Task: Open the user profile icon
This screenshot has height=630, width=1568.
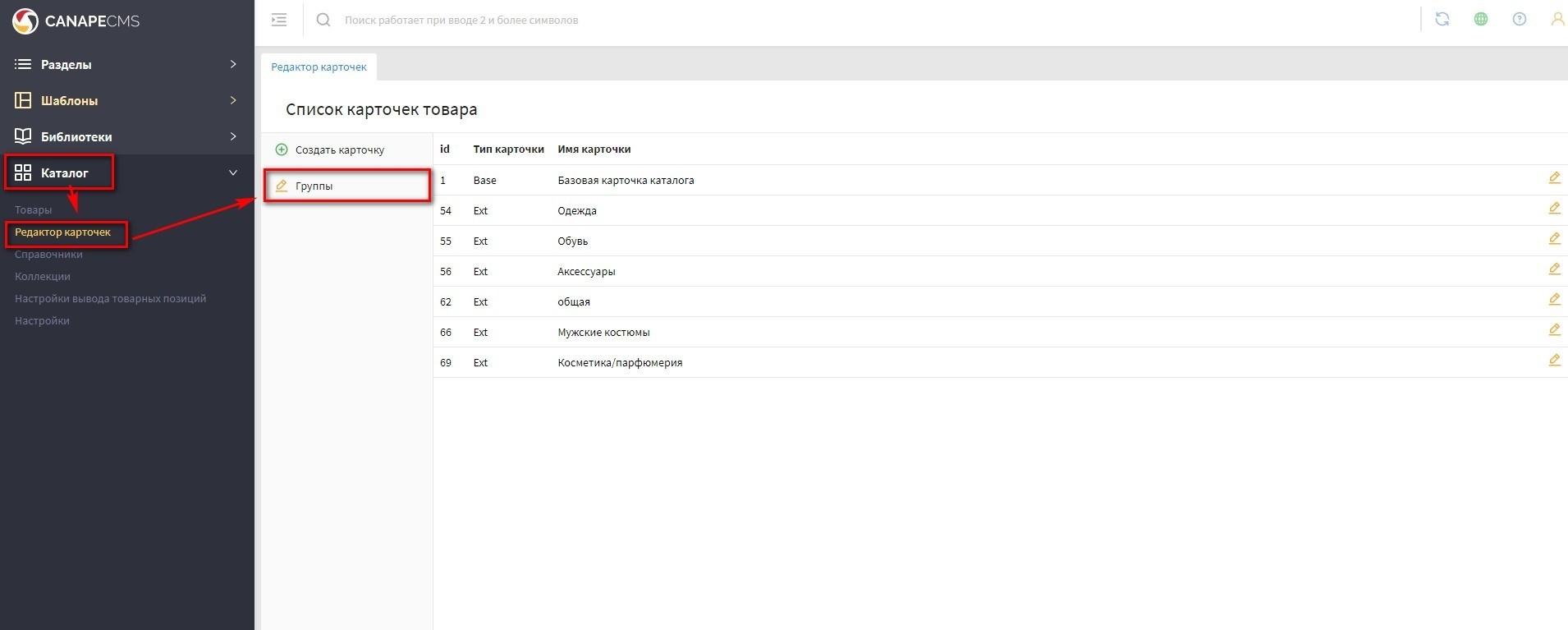Action: (1557, 19)
